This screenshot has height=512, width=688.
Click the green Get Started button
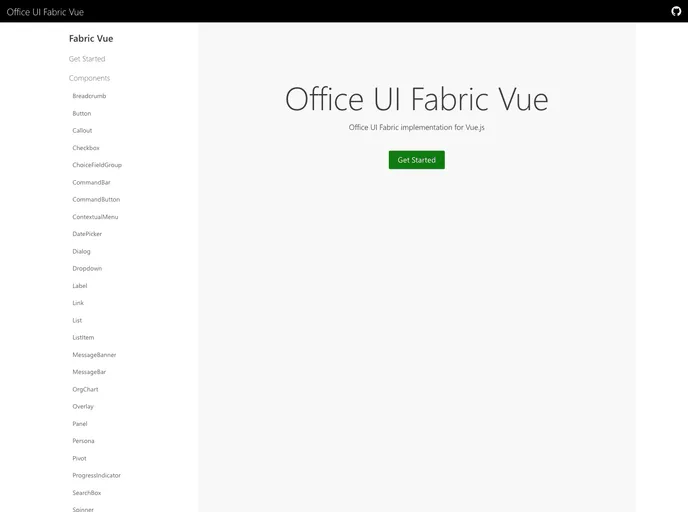(416, 160)
